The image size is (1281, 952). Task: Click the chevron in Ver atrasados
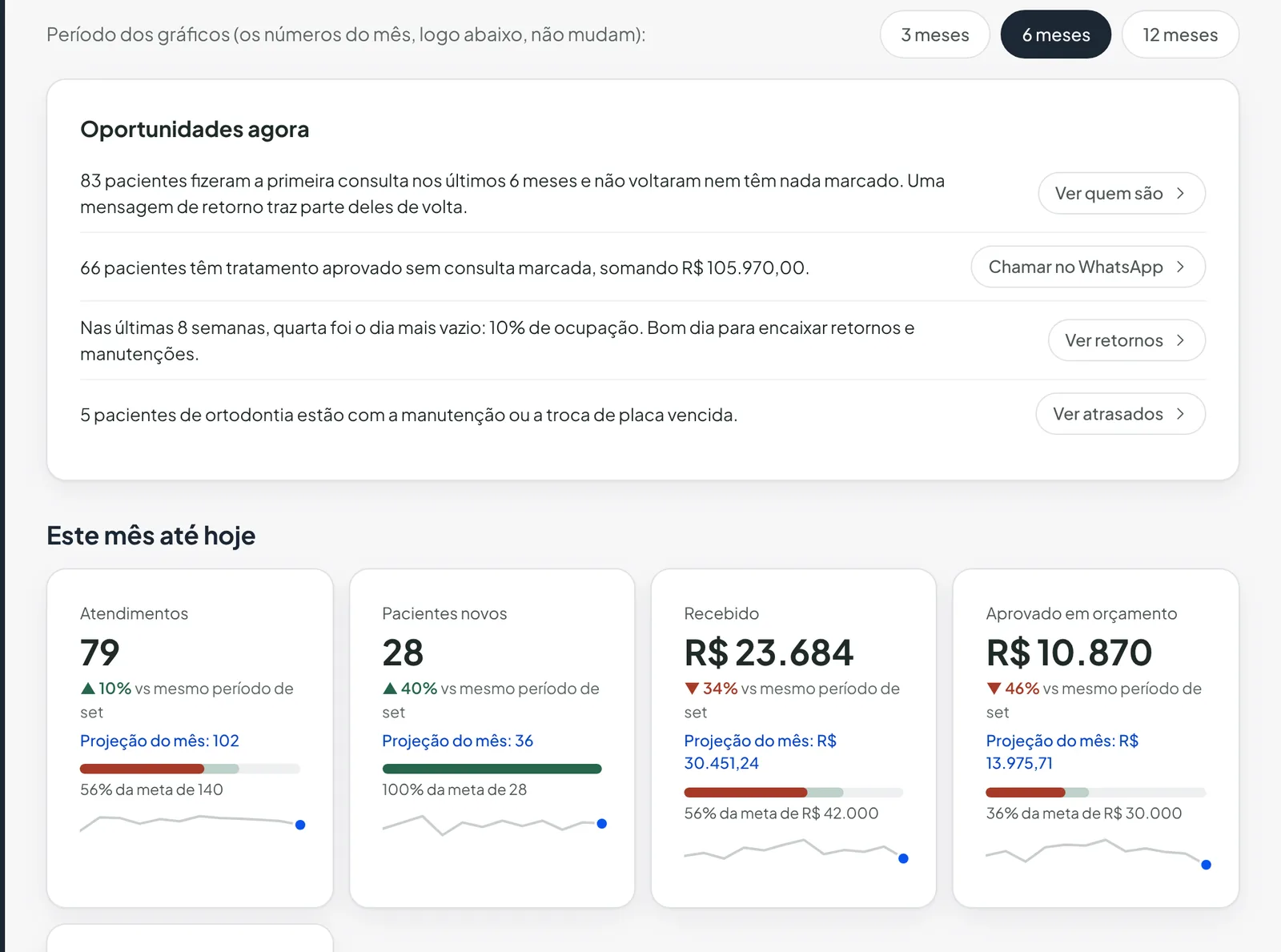[1180, 414]
